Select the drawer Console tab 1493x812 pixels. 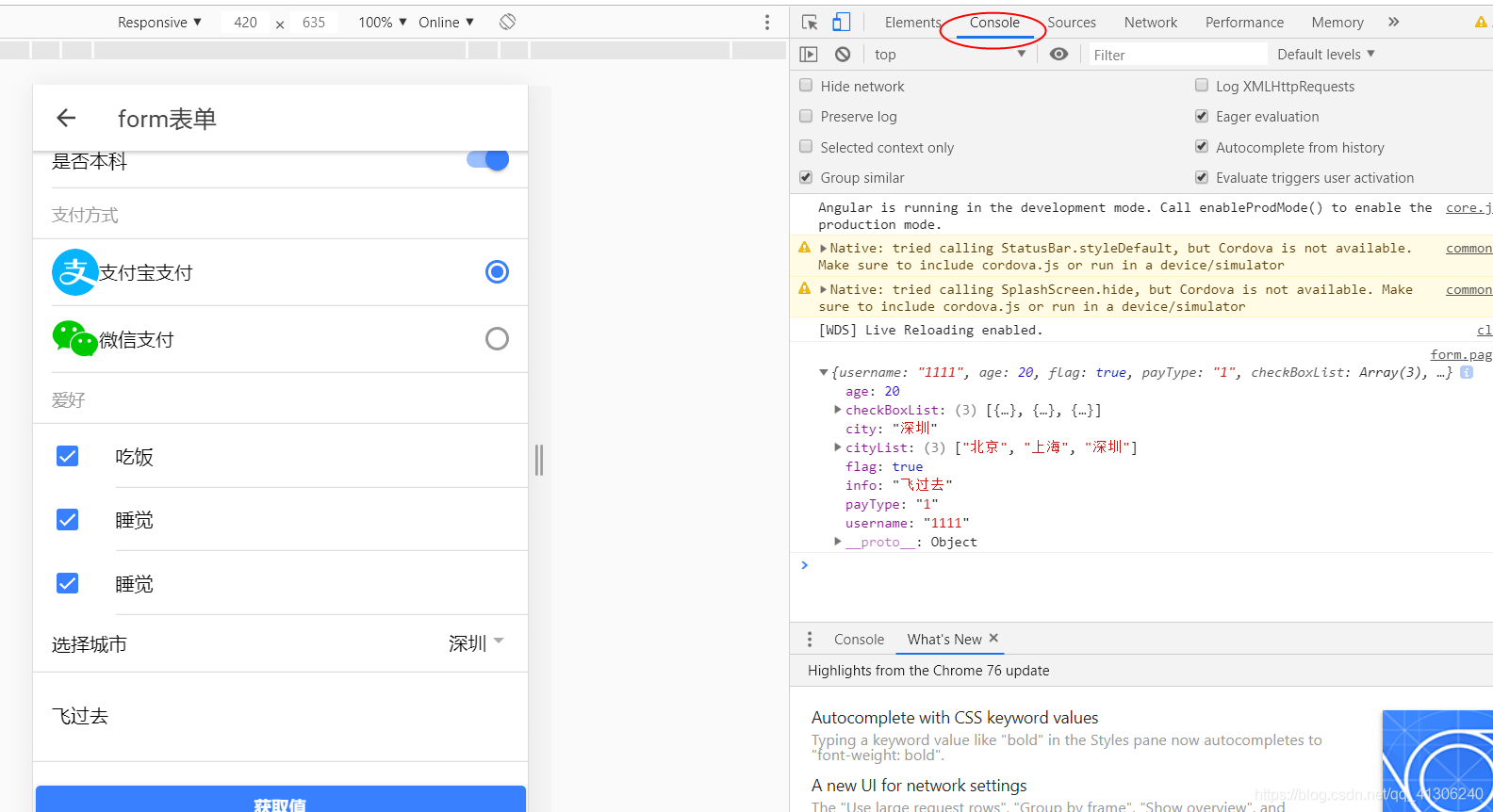coord(859,640)
